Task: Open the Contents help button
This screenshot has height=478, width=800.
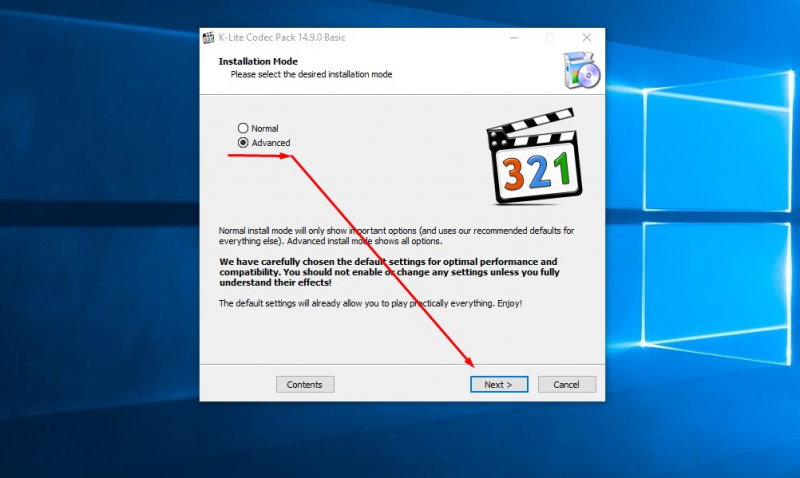Action: [x=305, y=384]
